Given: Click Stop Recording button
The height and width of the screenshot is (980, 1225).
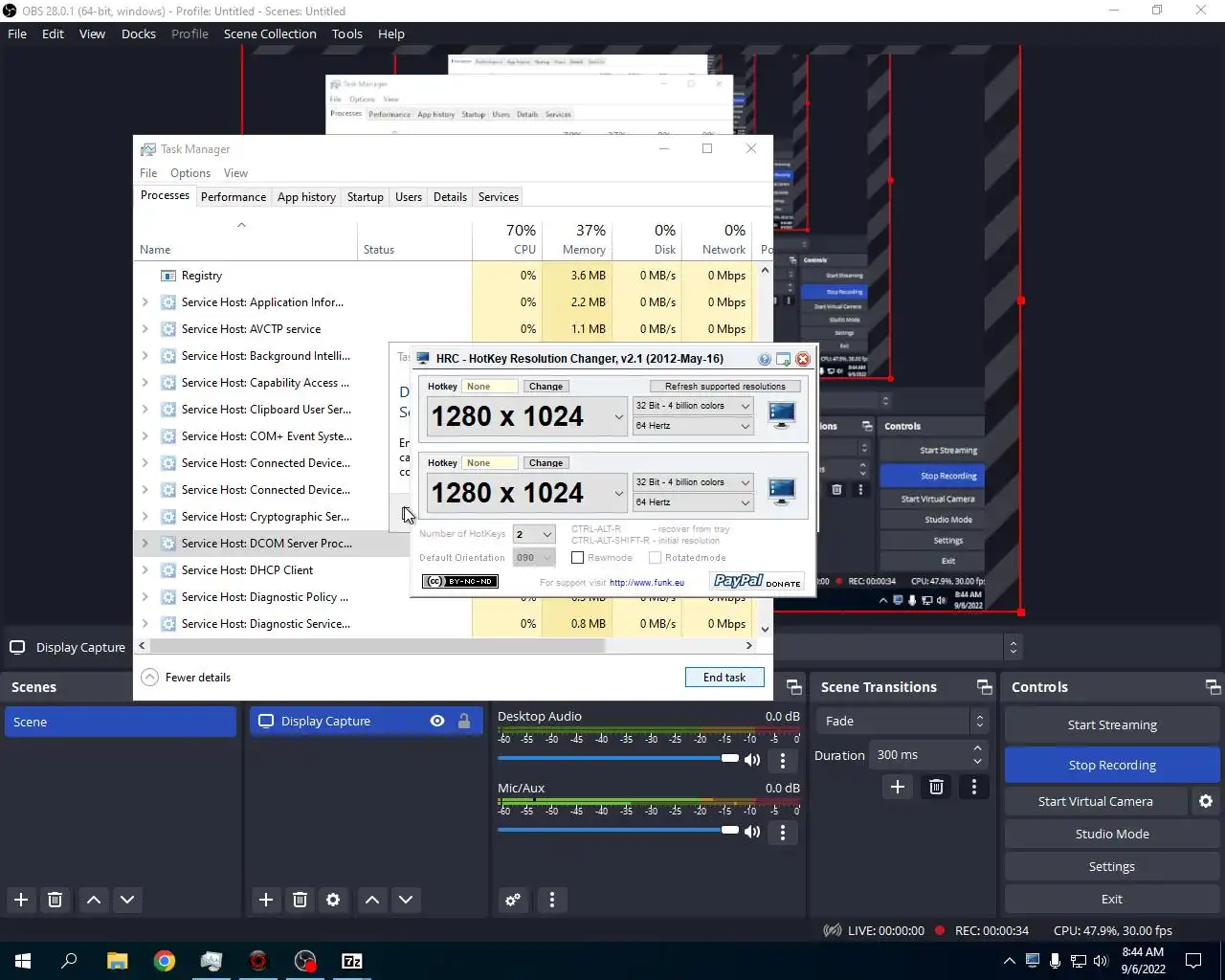Looking at the screenshot, I should click(1112, 765).
